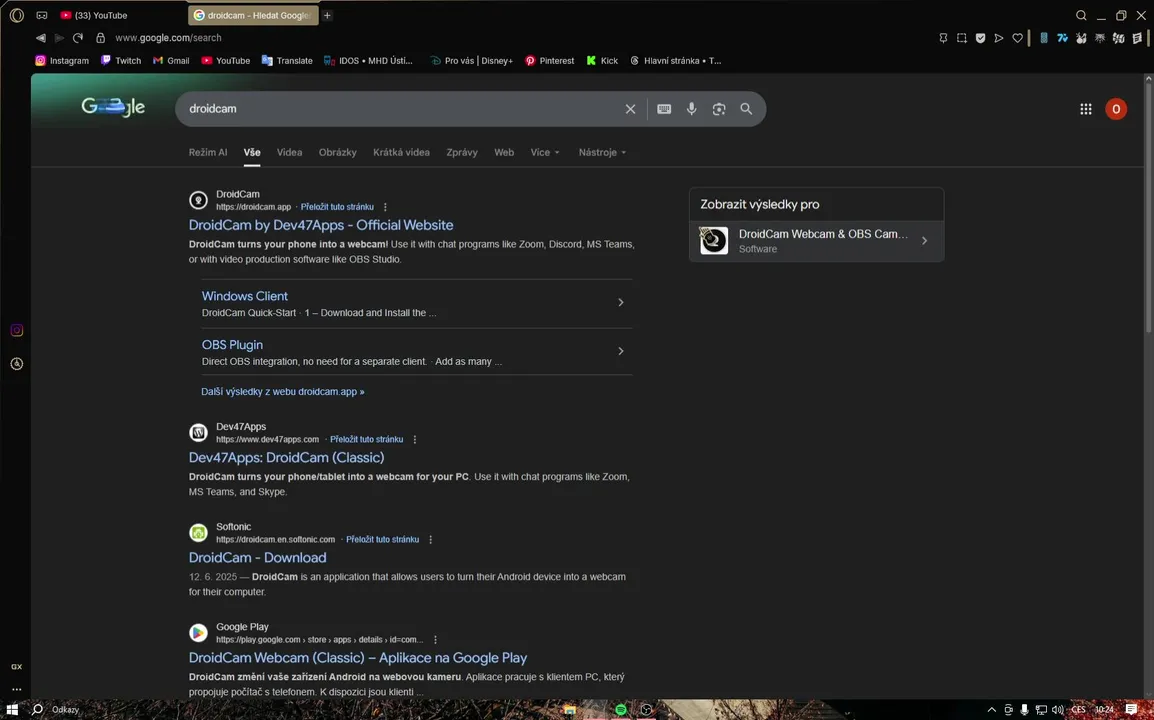Expand the Nástroje dropdown
This screenshot has height=720, width=1154.
[x=602, y=152]
